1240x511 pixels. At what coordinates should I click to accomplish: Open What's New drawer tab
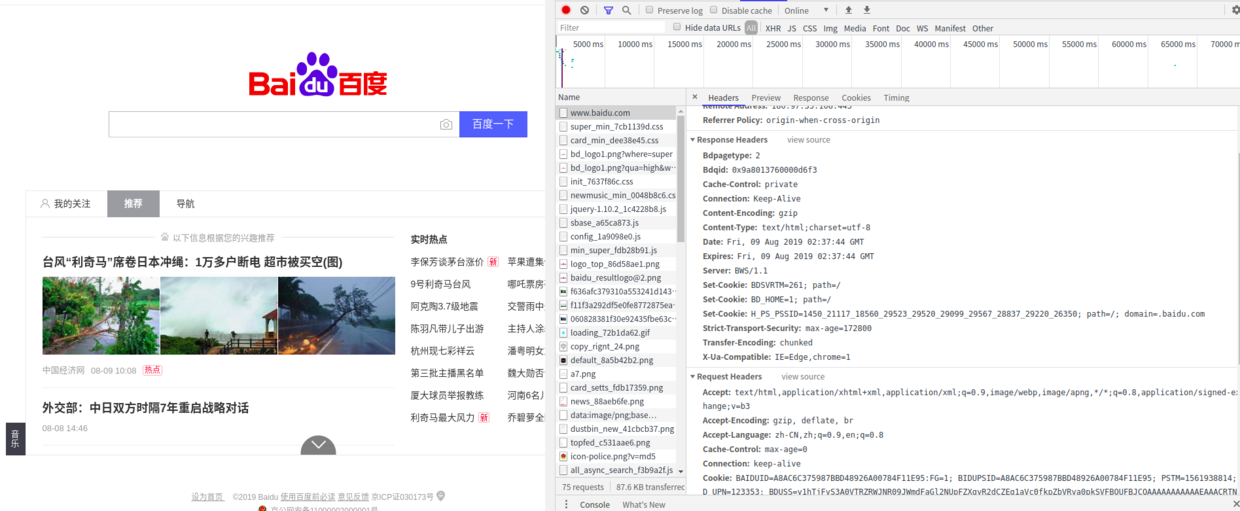(644, 504)
